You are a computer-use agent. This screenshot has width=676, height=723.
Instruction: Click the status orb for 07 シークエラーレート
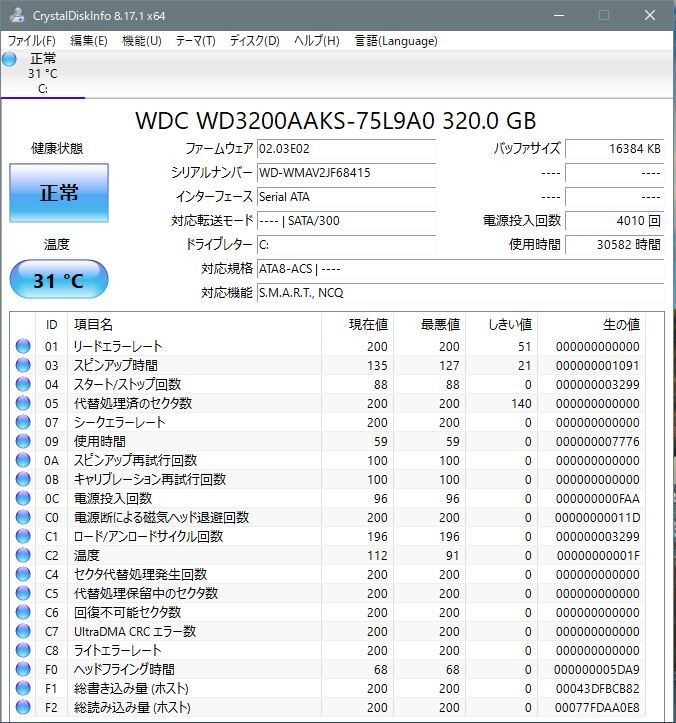(23, 422)
